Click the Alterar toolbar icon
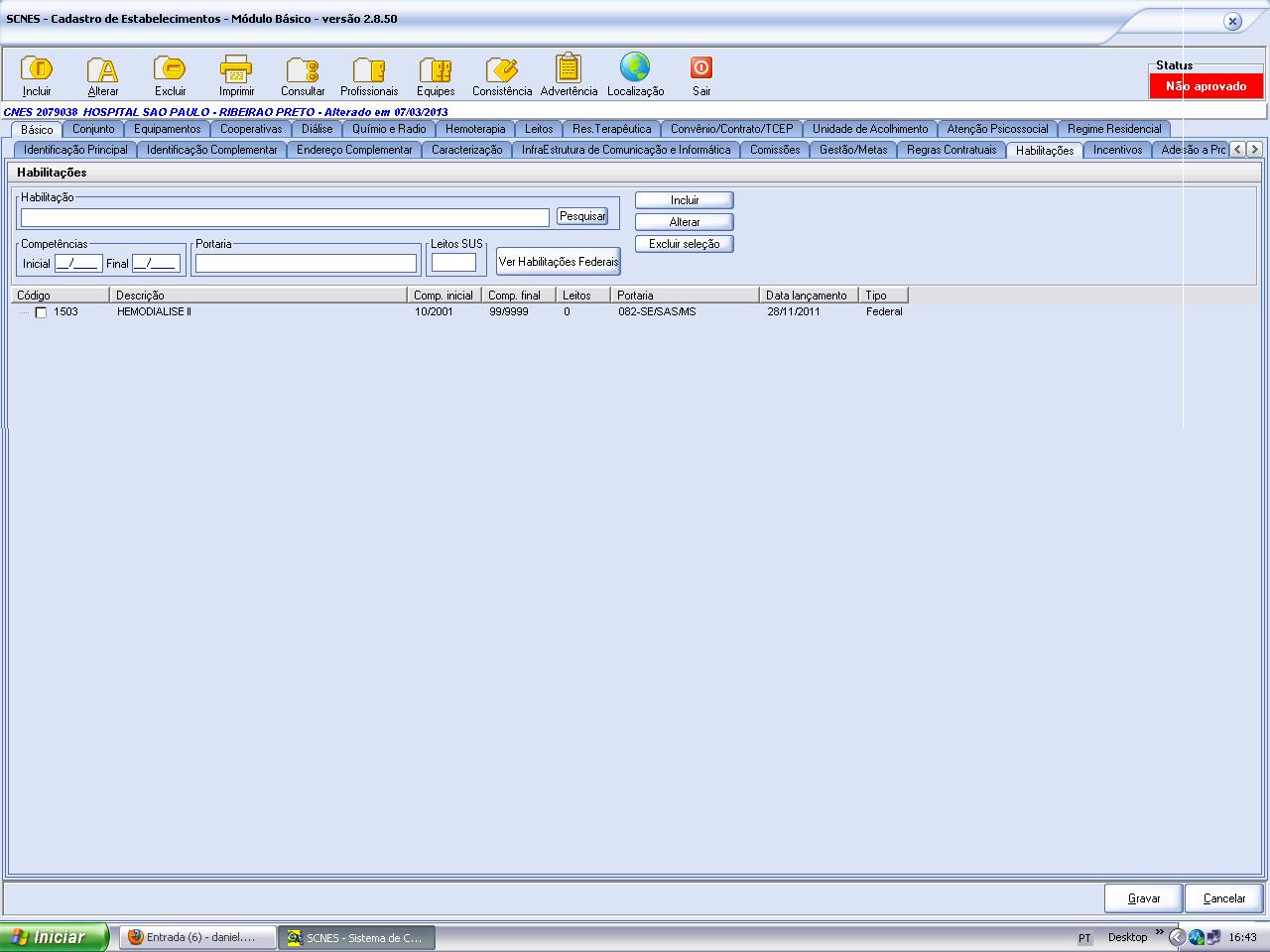The width and height of the screenshot is (1270, 952). tap(102, 69)
